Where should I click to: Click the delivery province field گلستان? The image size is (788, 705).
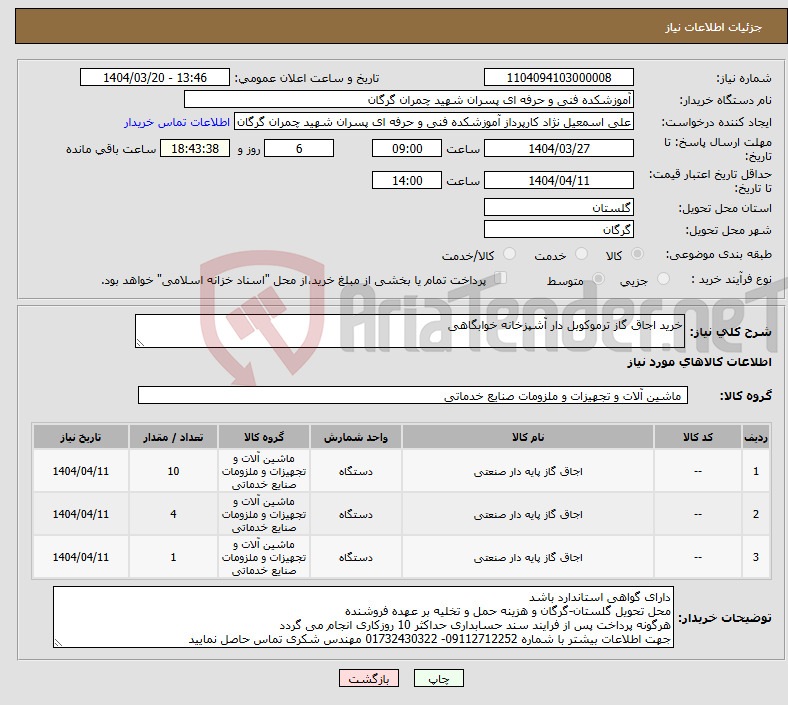pos(559,207)
